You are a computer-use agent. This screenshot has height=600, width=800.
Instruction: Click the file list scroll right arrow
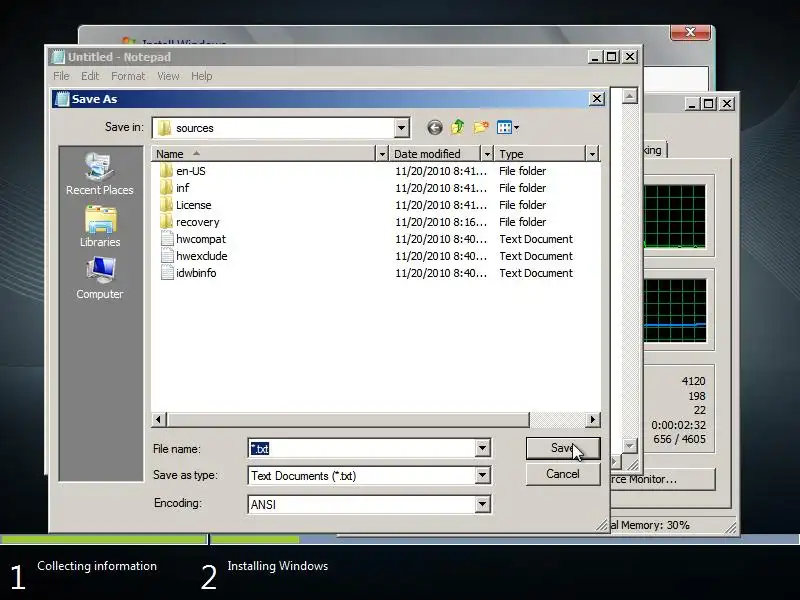coord(592,419)
